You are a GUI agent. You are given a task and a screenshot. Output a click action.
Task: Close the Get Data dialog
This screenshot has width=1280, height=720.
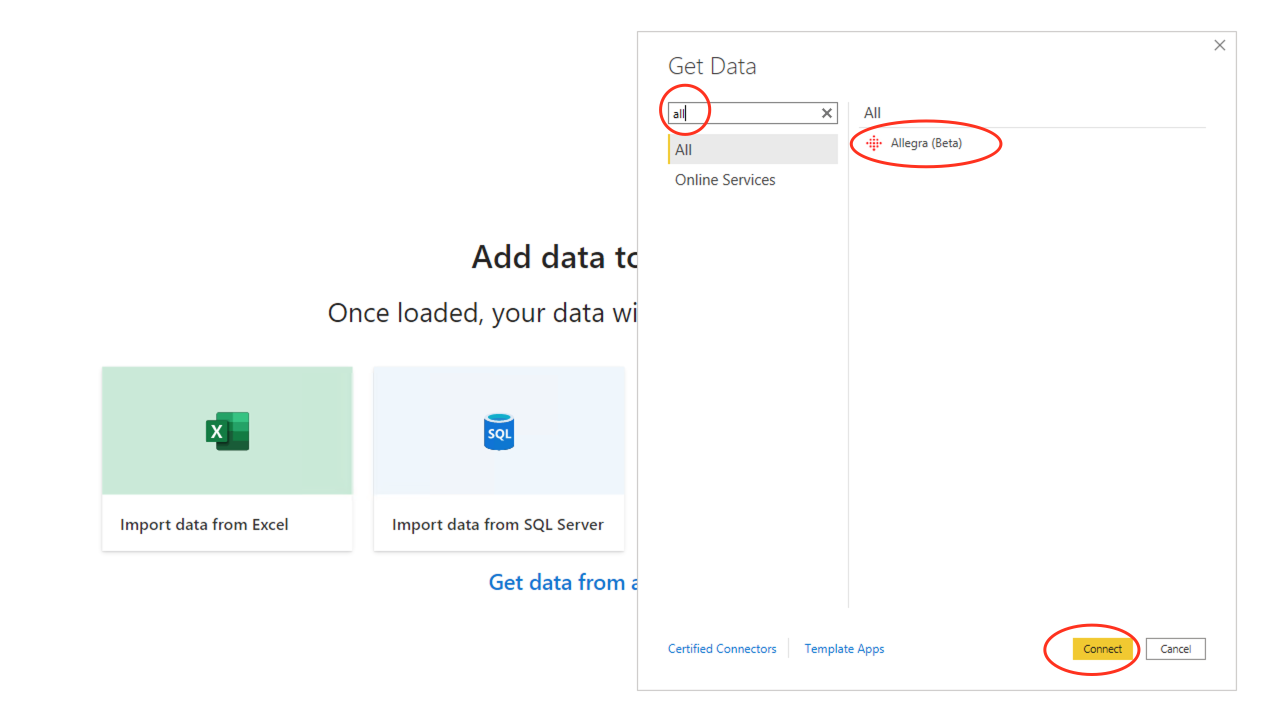[x=1219, y=45]
